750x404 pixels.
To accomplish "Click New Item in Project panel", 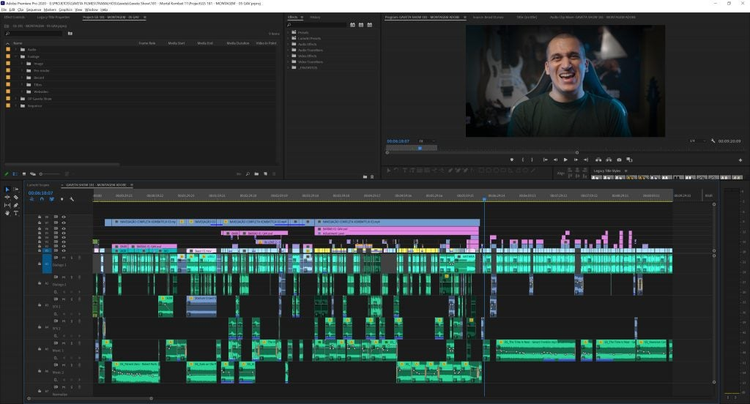I will pos(265,174).
